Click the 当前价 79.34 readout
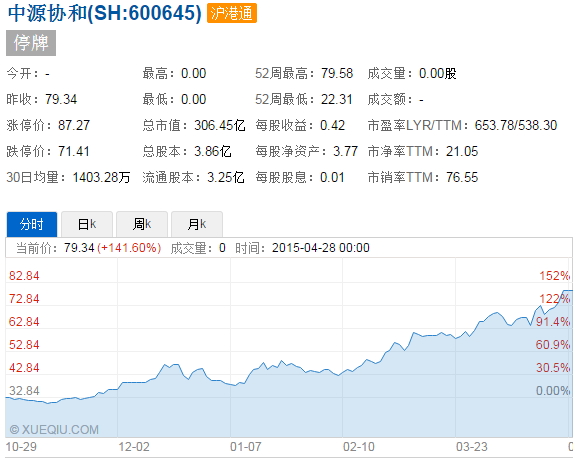This screenshot has width=576, height=458. (79, 248)
